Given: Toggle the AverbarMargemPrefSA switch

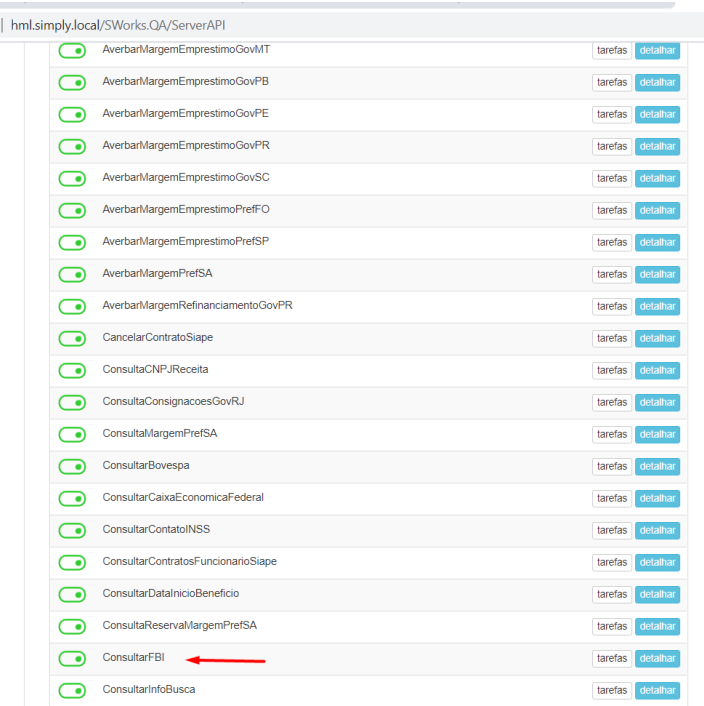Looking at the screenshot, I should tap(72, 275).
